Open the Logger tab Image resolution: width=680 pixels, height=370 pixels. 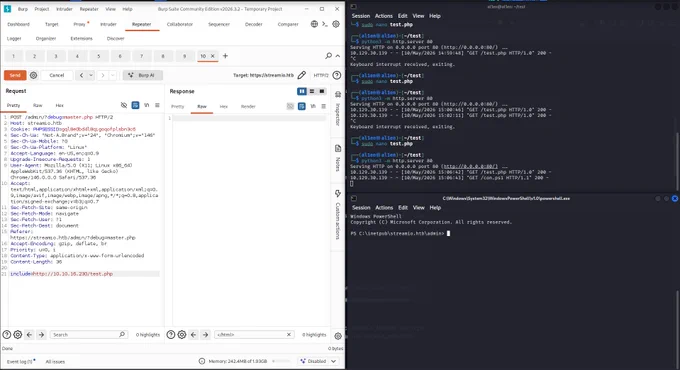[14, 38]
